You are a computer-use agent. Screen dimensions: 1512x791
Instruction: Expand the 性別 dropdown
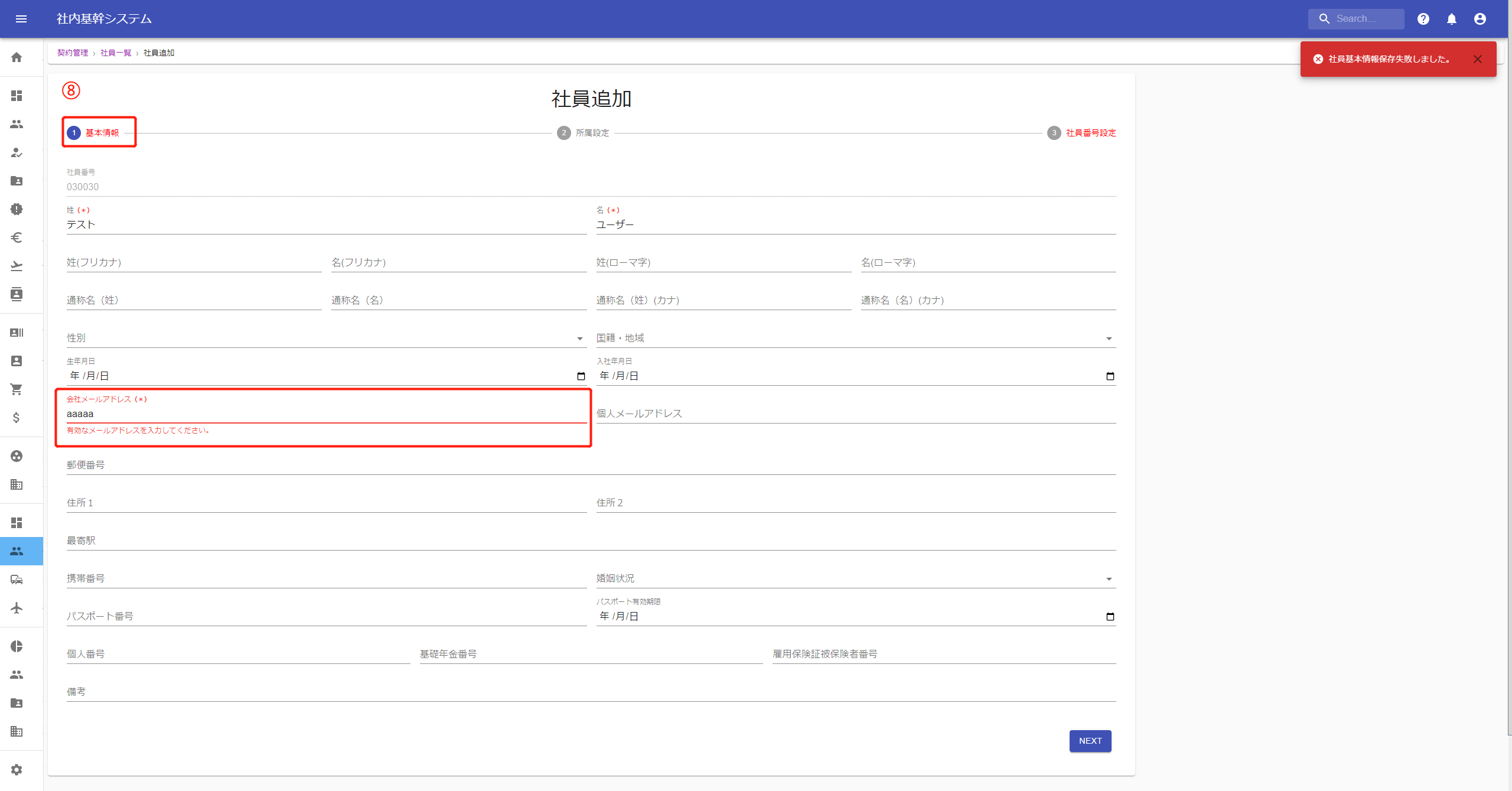tap(325, 338)
